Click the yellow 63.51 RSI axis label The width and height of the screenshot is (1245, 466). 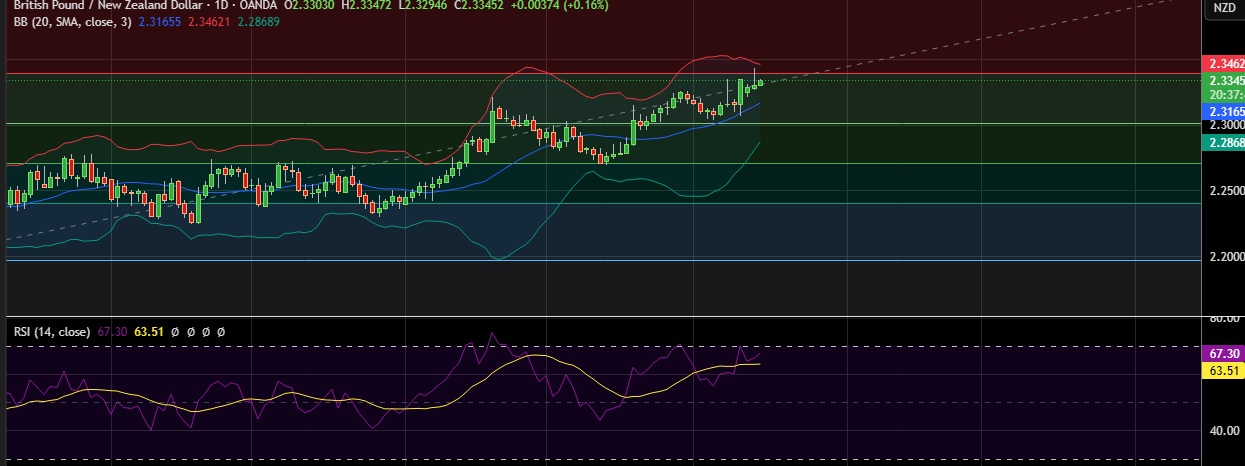tap(1225, 370)
